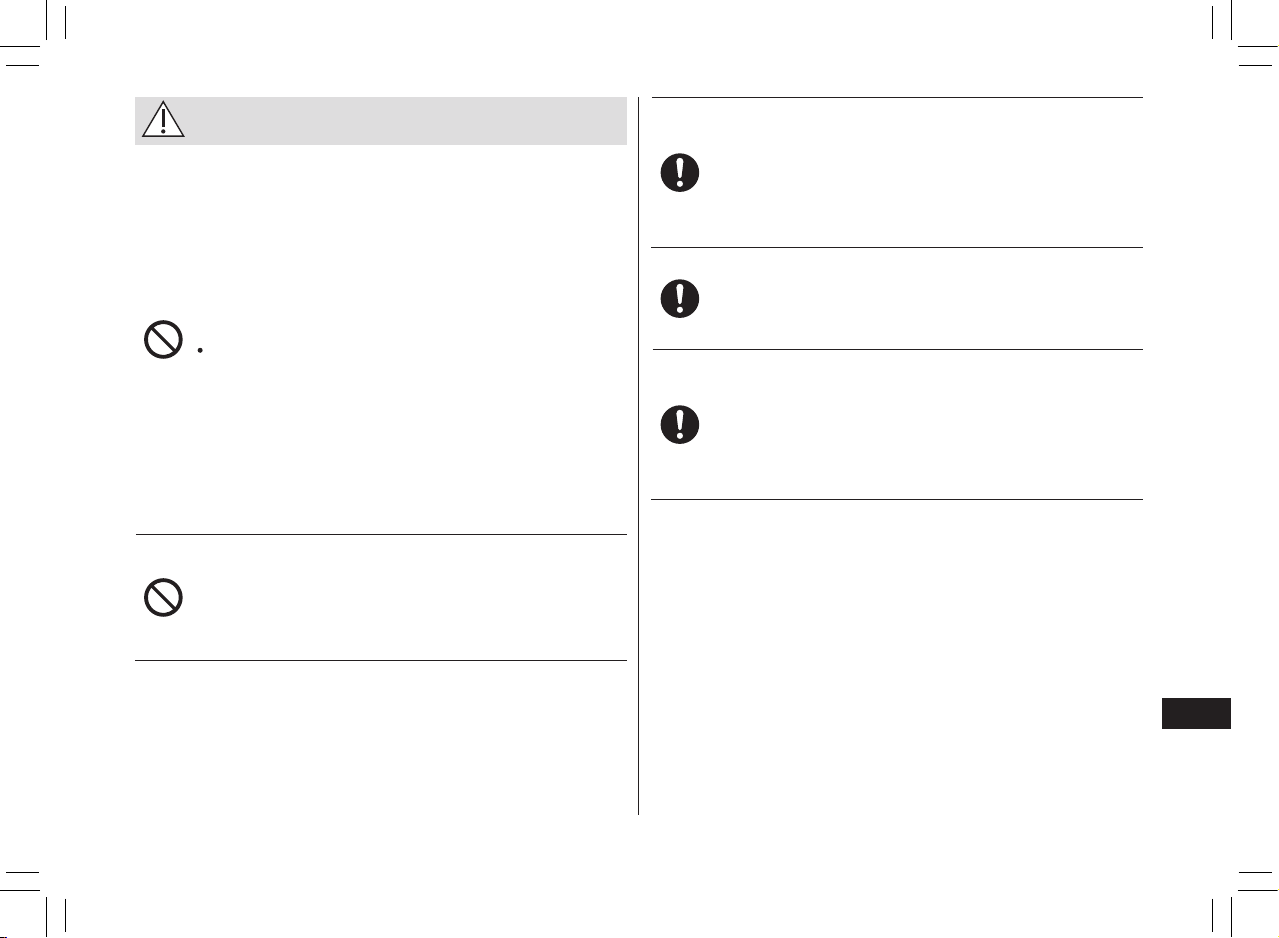
Task: Select the horizontal rule beneath the lower prohibition icon
Action: pyautogui.click(x=381, y=660)
